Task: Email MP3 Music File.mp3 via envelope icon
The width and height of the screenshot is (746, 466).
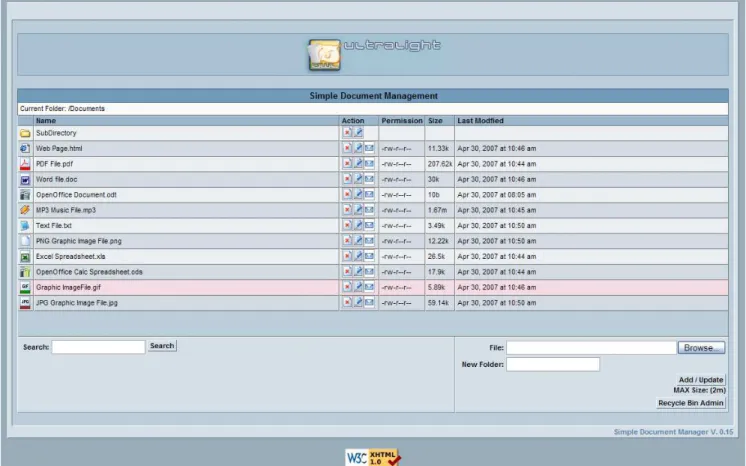Action: (369, 209)
